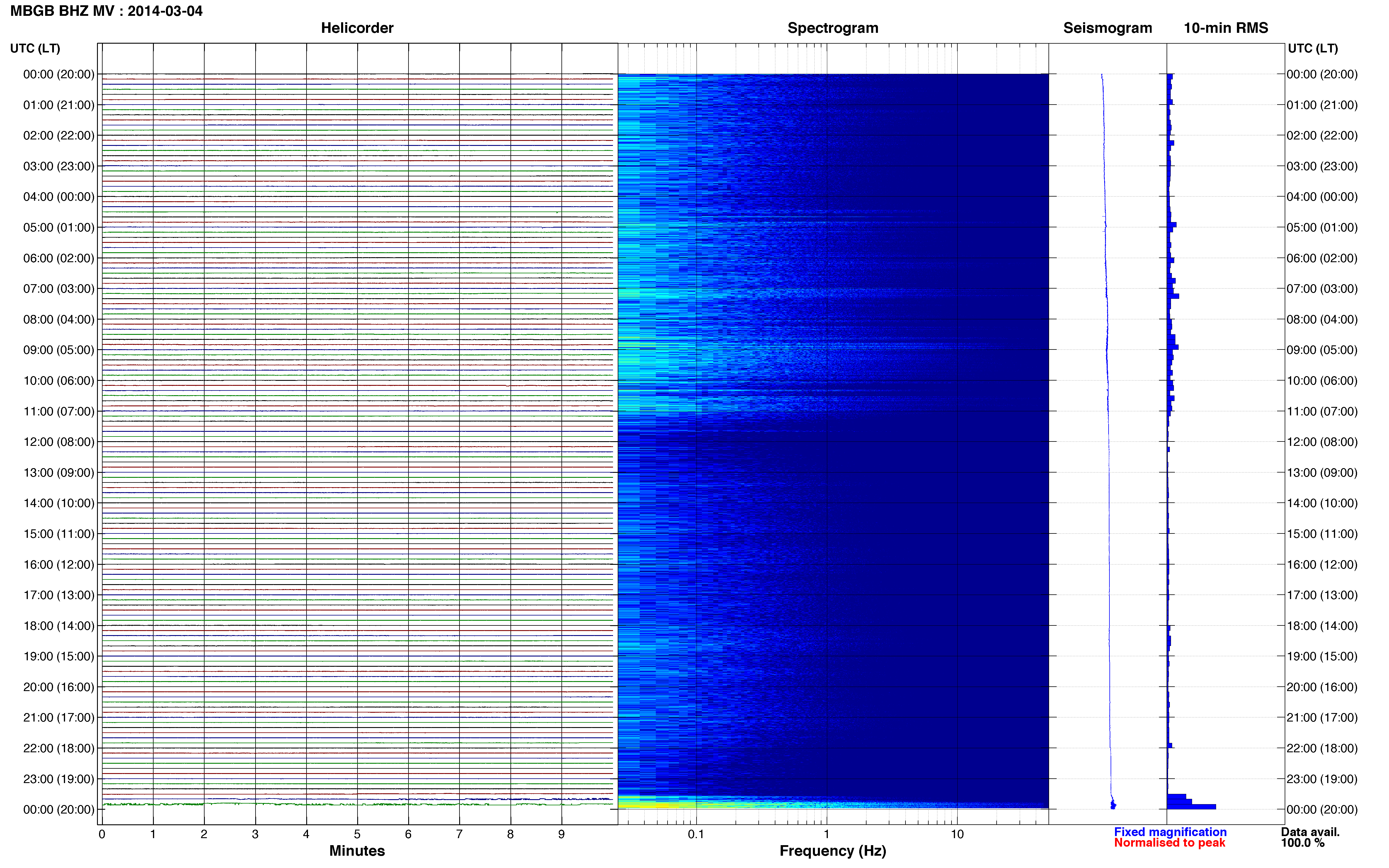Click the wiggly green final helicorder trace

[x=357, y=804]
